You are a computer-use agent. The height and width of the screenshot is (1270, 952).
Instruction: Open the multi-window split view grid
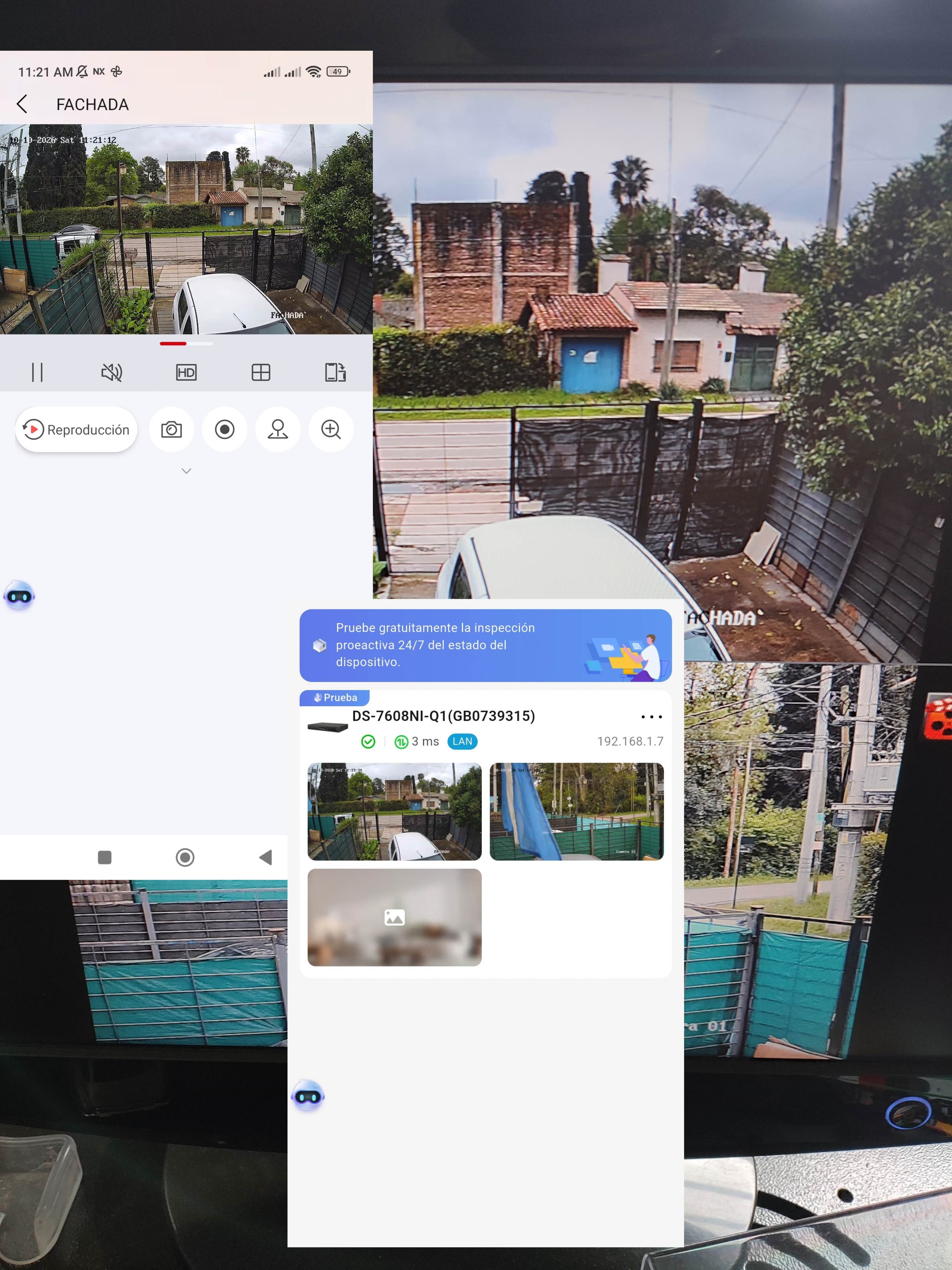pyautogui.click(x=261, y=373)
